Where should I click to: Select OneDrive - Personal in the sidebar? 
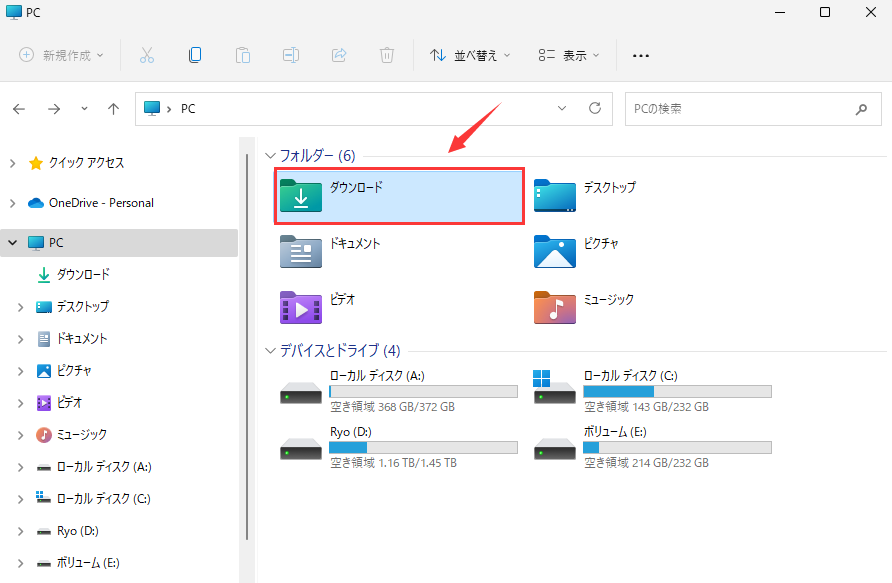tap(88, 202)
